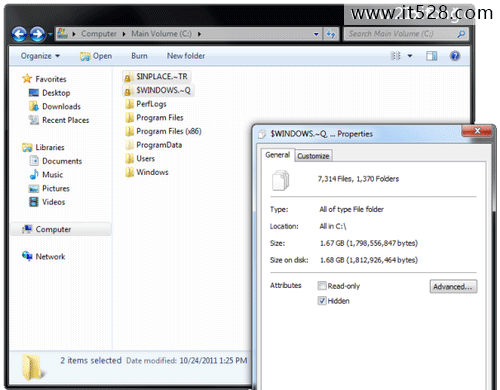
Task: Click the folder icon beside Users
Action: (x=130, y=159)
